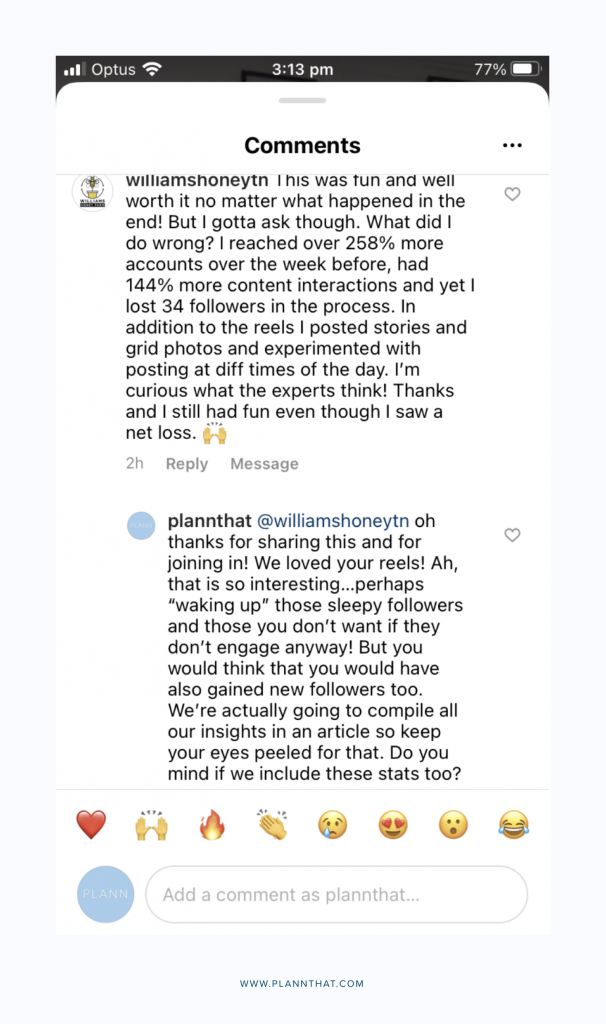Viewport: 606px width, 1024px height.
Task: Tap the red heart emoji reaction
Action: click(x=91, y=825)
